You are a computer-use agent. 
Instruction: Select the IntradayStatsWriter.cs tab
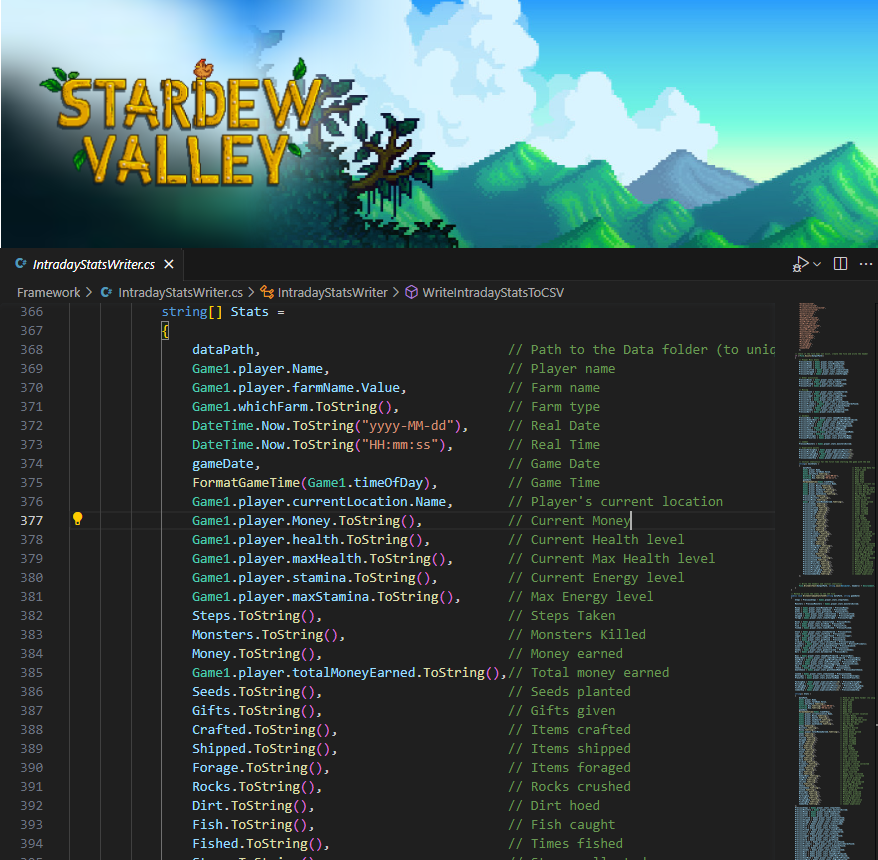pos(94,264)
